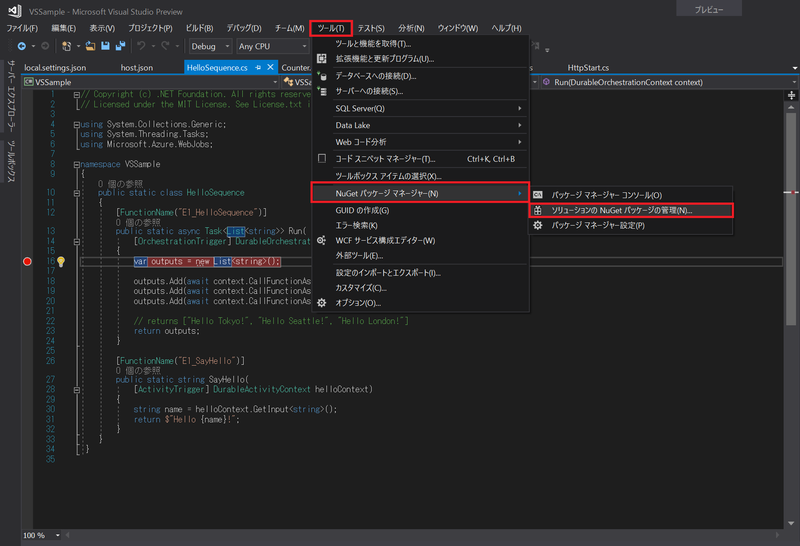Click the lightbulb quick-actions icon on line 16
Viewport: 800px width, 546px height.
tap(61, 262)
